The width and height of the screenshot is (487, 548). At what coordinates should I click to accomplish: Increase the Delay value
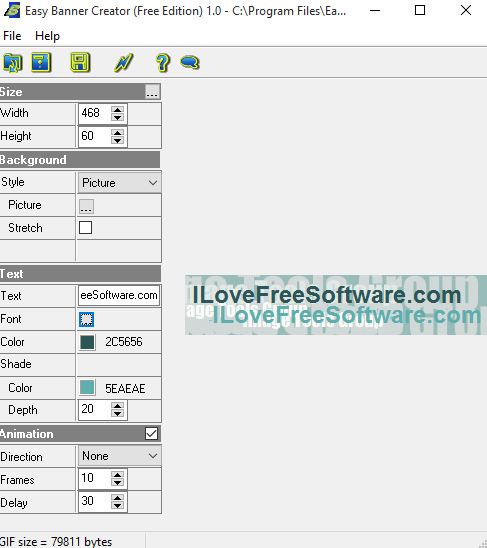click(117, 497)
